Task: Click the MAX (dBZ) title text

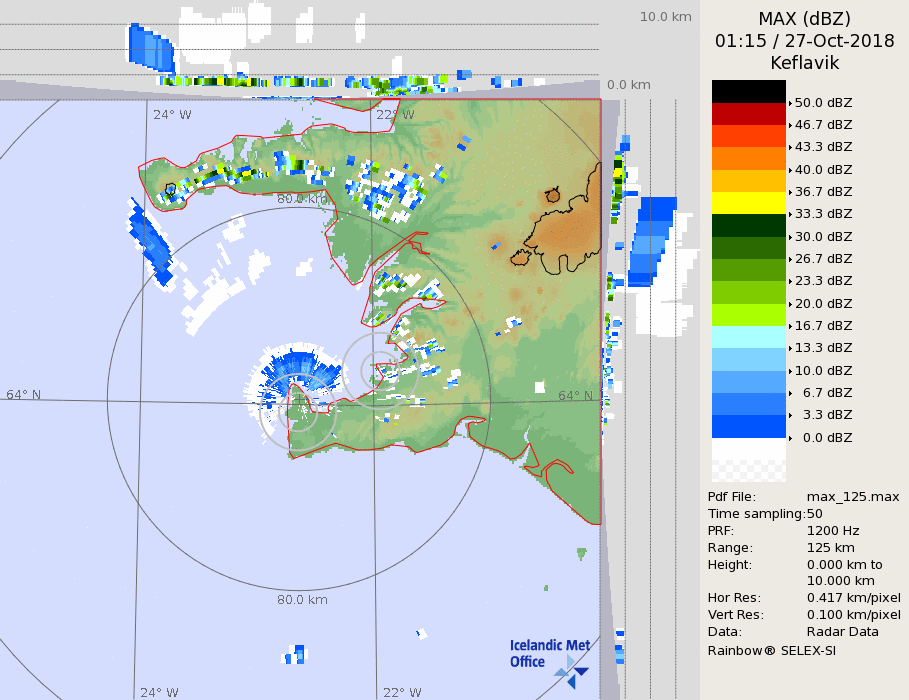Action: [x=804, y=18]
